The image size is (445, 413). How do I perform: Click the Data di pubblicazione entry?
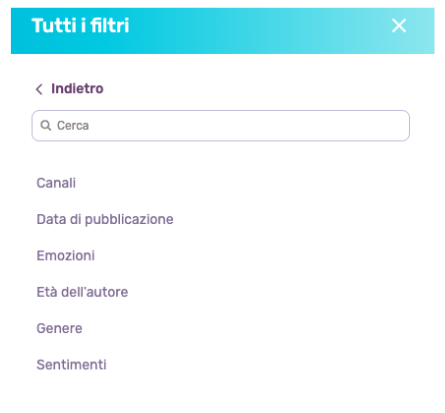pos(105,219)
